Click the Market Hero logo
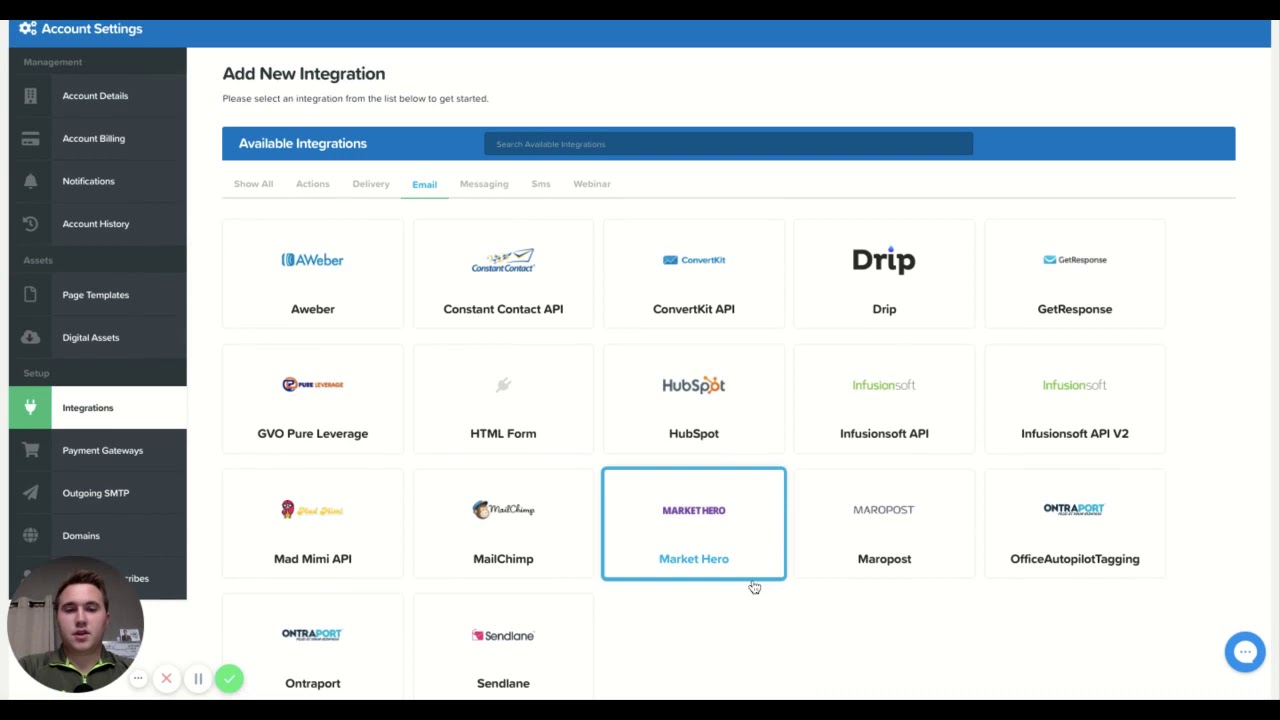Viewport: 1280px width, 720px height. [694, 510]
